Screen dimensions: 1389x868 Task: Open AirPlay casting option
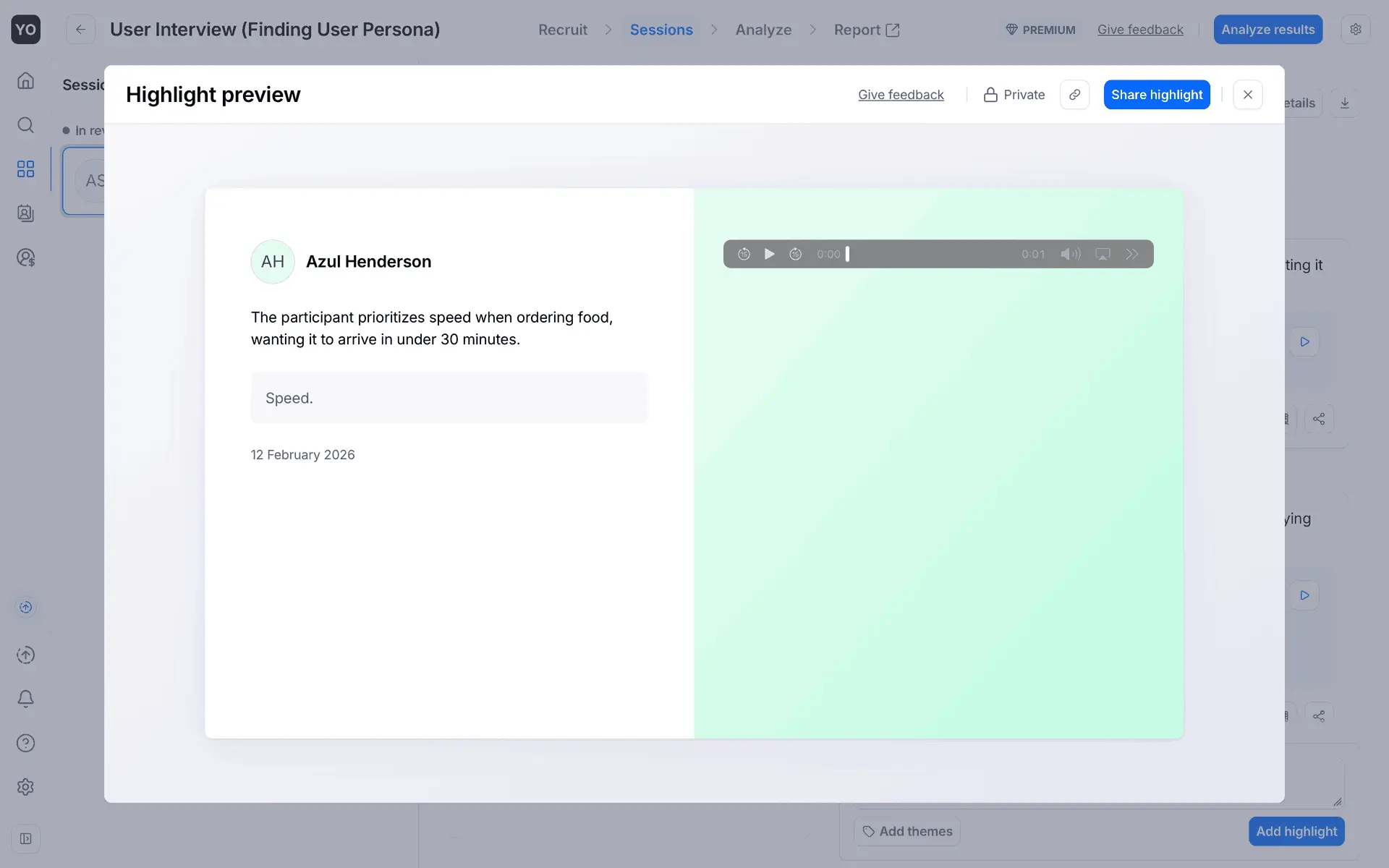coord(1102,254)
